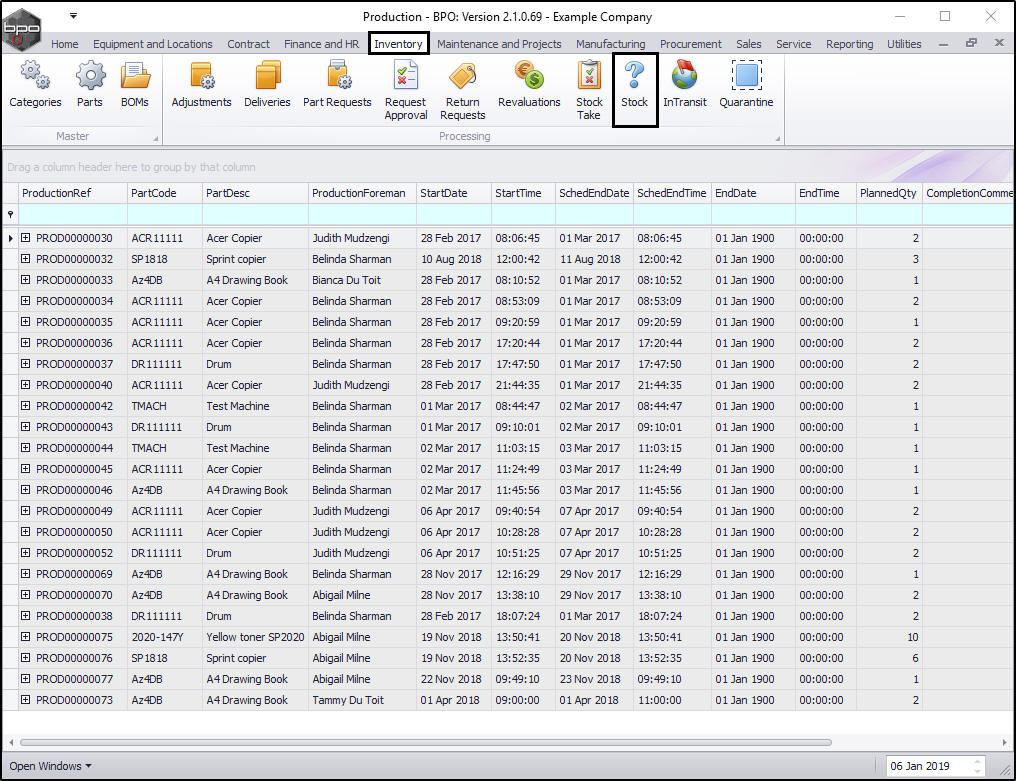Click the scrollbar right arrow
This screenshot has width=1016, height=781.
click(1004, 743)
